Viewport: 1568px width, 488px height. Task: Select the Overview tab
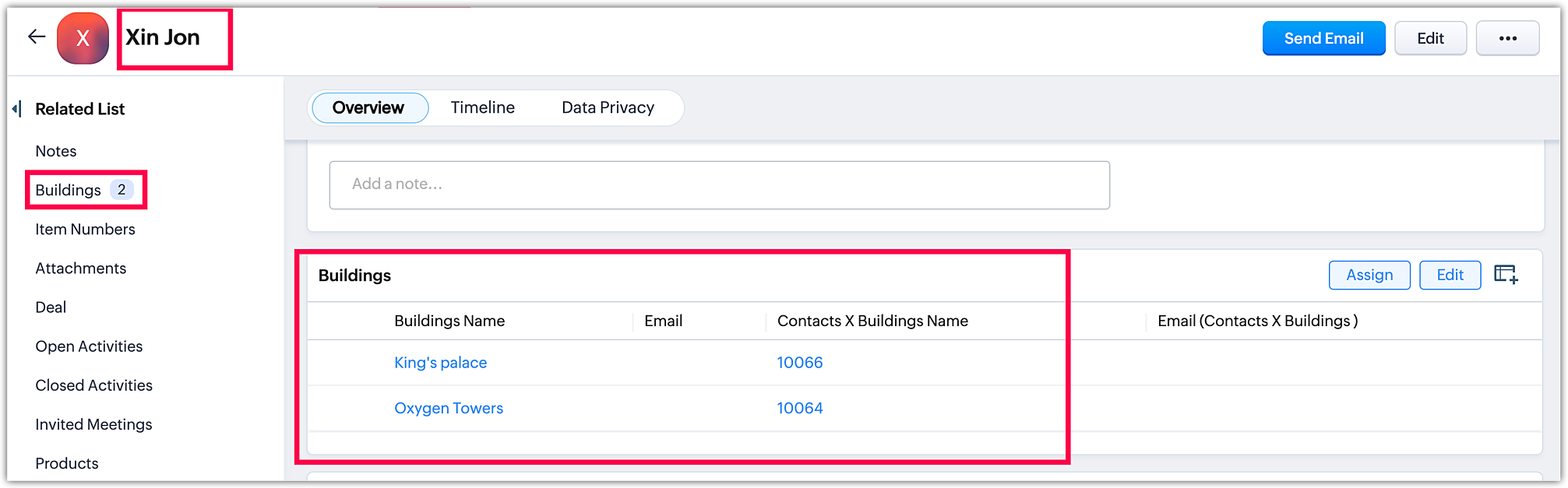click(368, 107)
